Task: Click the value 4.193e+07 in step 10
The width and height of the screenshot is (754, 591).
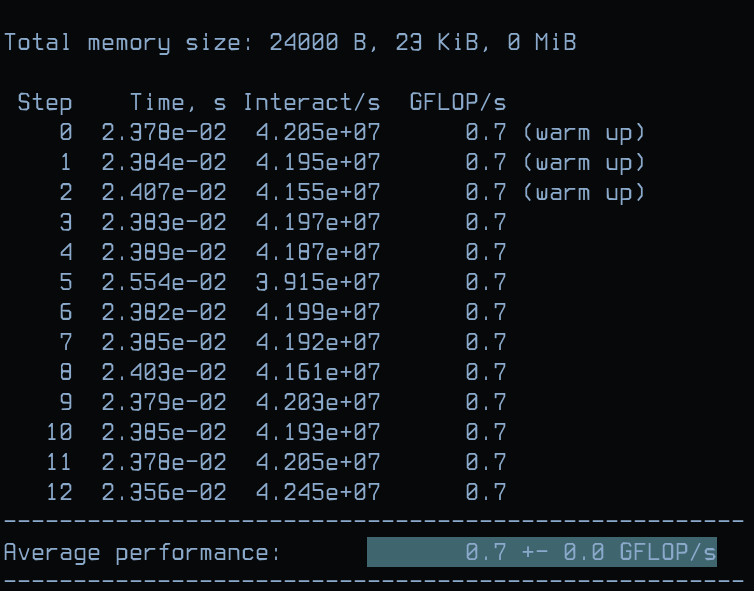Action: click(318, 432)
